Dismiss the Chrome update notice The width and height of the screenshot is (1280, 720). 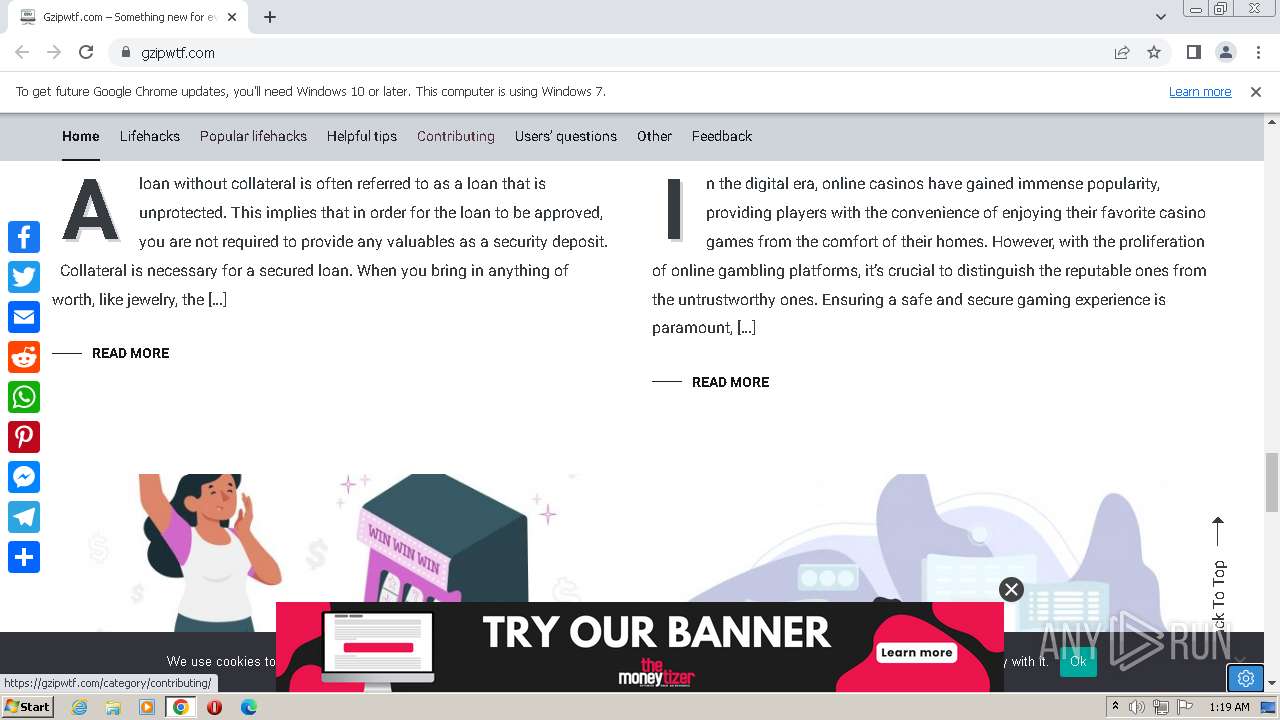[1256, 91]
